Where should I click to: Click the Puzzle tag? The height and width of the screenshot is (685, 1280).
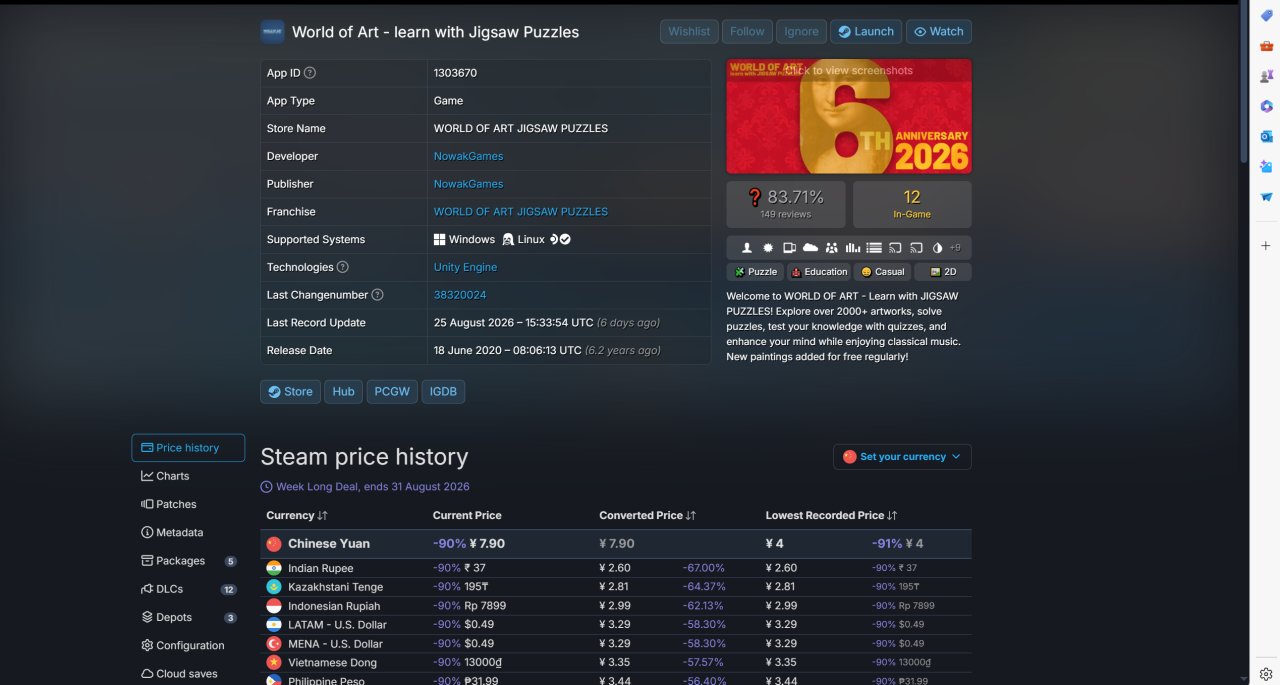pos(755,272)
